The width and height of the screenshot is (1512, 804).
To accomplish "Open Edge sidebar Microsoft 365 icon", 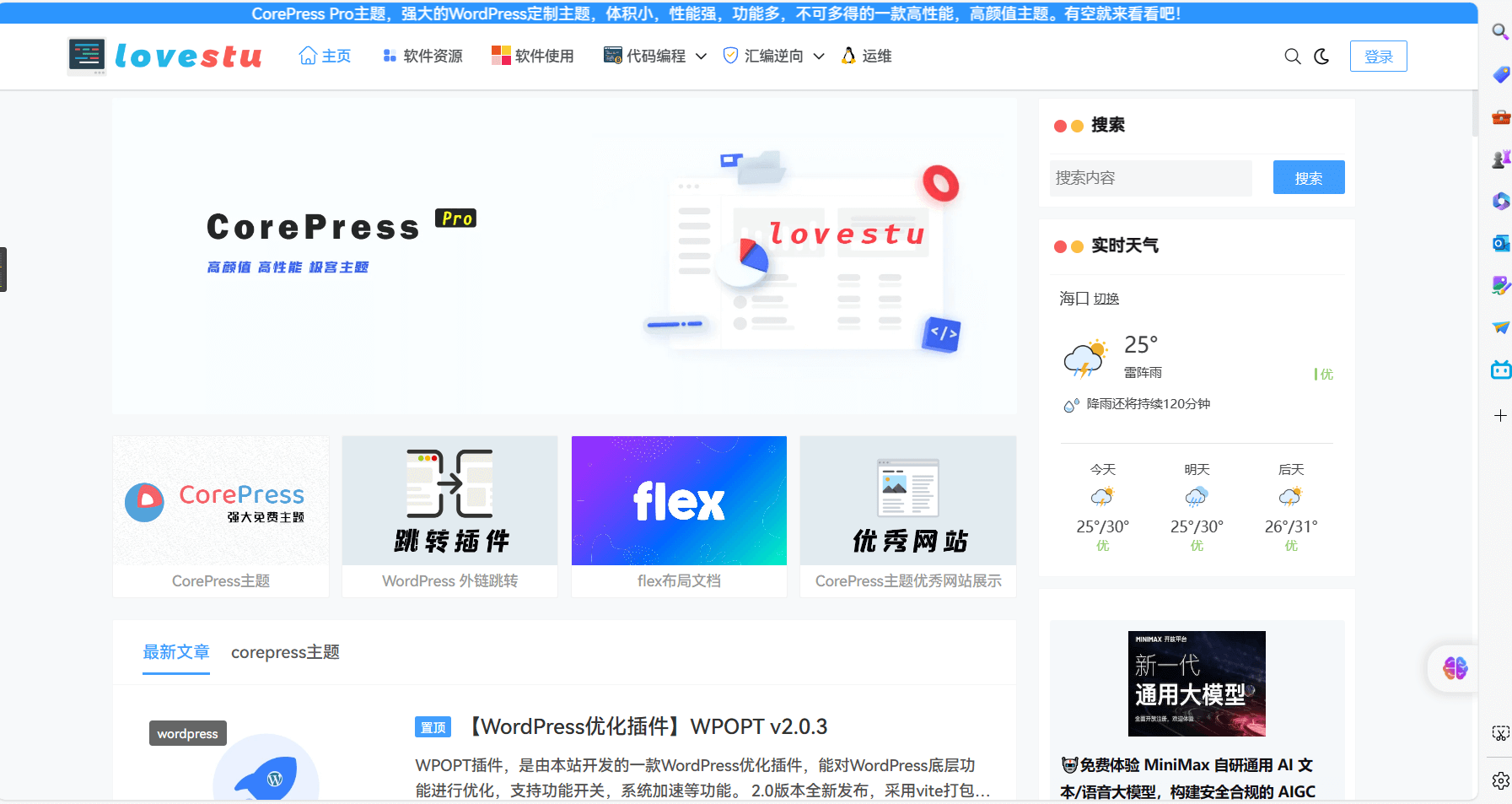I will (1500, 201).
